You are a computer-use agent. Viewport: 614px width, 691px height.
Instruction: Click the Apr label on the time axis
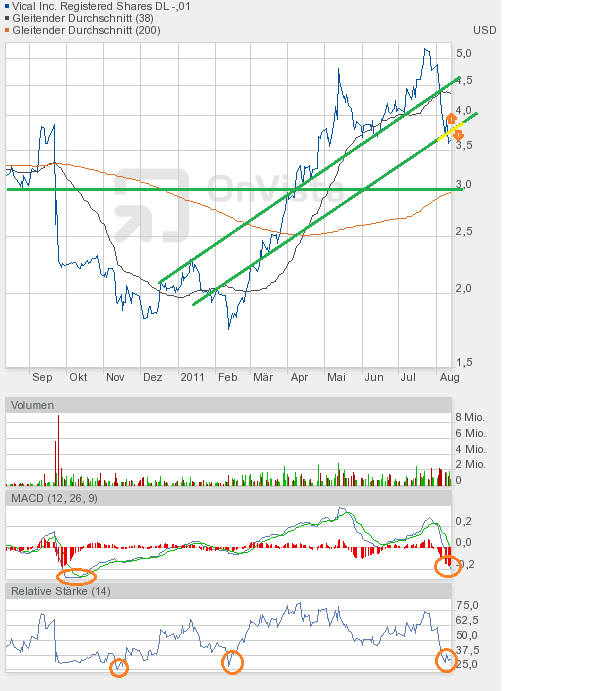point(300,377)
